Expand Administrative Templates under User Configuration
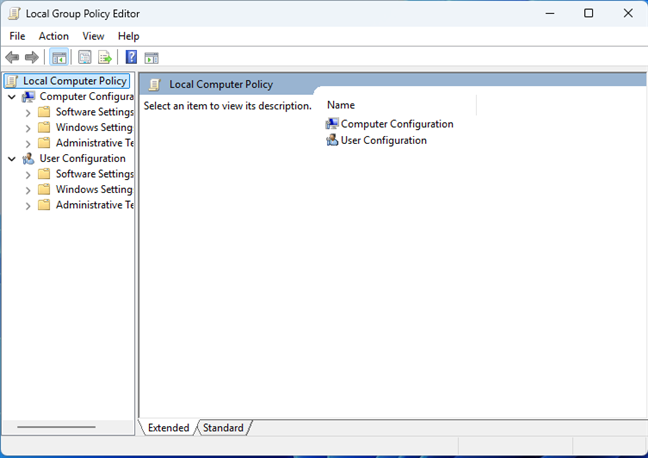This screenshot has width=648, height=458. 28,205
